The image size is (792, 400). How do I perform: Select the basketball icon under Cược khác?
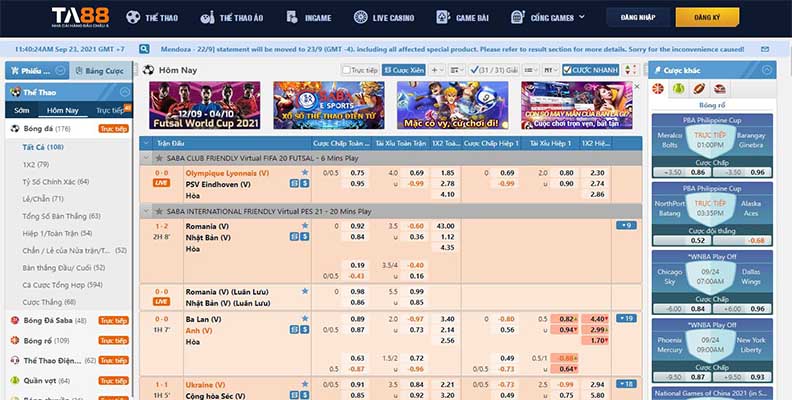(x=658, y=89)
